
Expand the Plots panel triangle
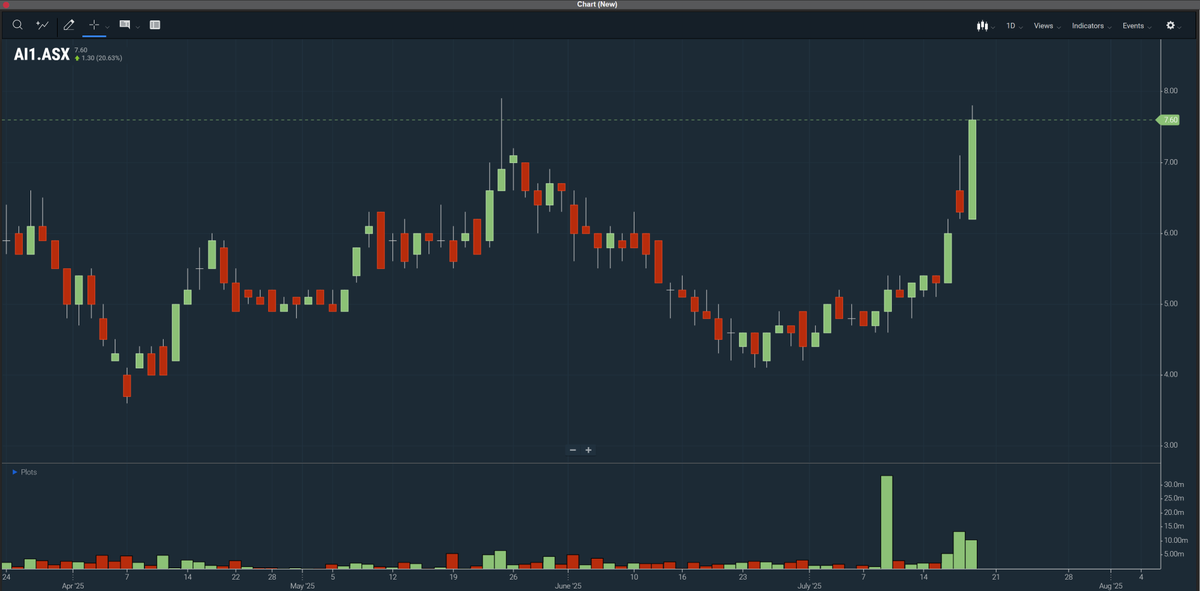pyautogui.click(x=14, y=471)
